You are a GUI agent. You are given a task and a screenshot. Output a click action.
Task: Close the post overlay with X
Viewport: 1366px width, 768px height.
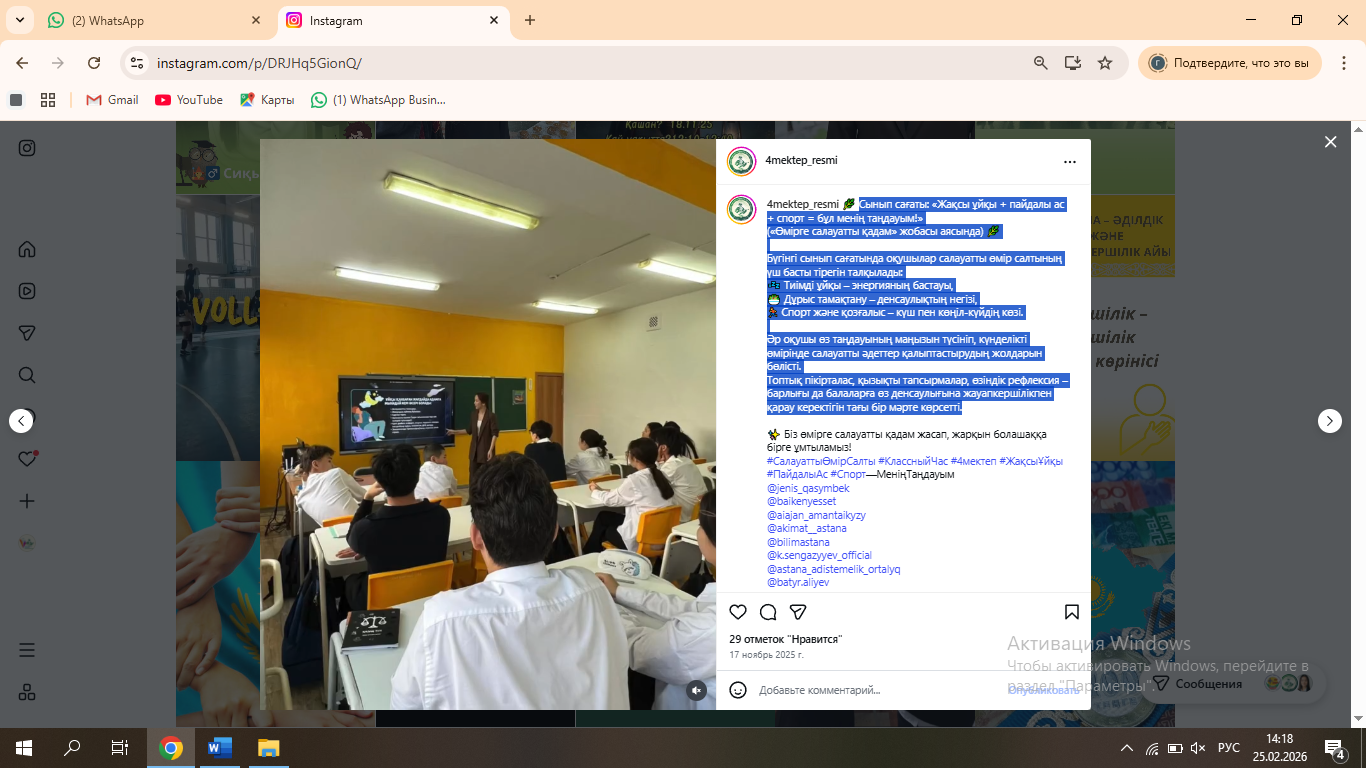(1330, 142)
